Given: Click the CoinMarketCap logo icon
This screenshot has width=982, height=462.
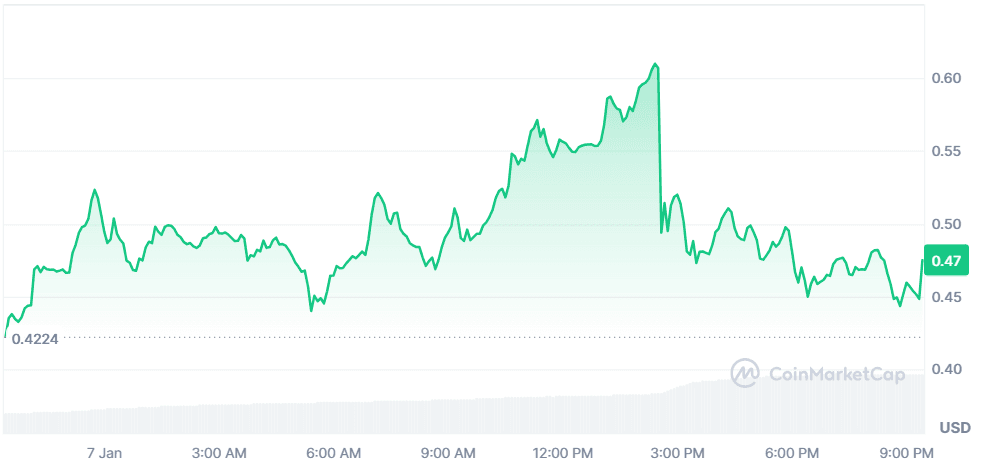Looking at the screenshot, I should click(x=745, y=373).
